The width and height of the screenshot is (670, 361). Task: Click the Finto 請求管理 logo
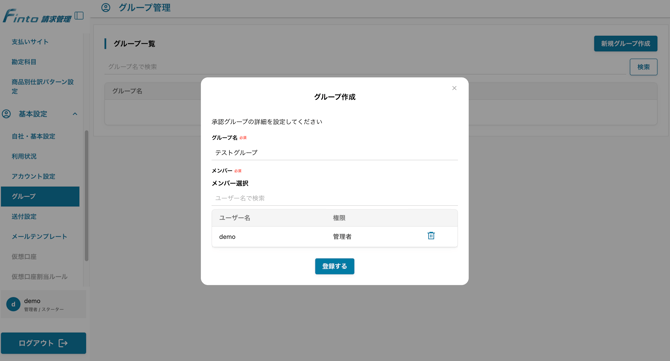(37, 17)
